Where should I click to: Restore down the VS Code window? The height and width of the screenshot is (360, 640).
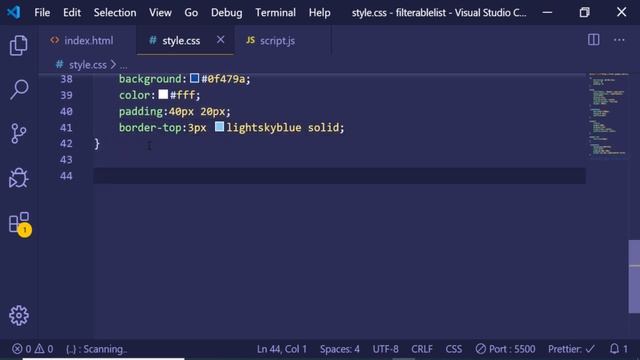coord(584,12)
